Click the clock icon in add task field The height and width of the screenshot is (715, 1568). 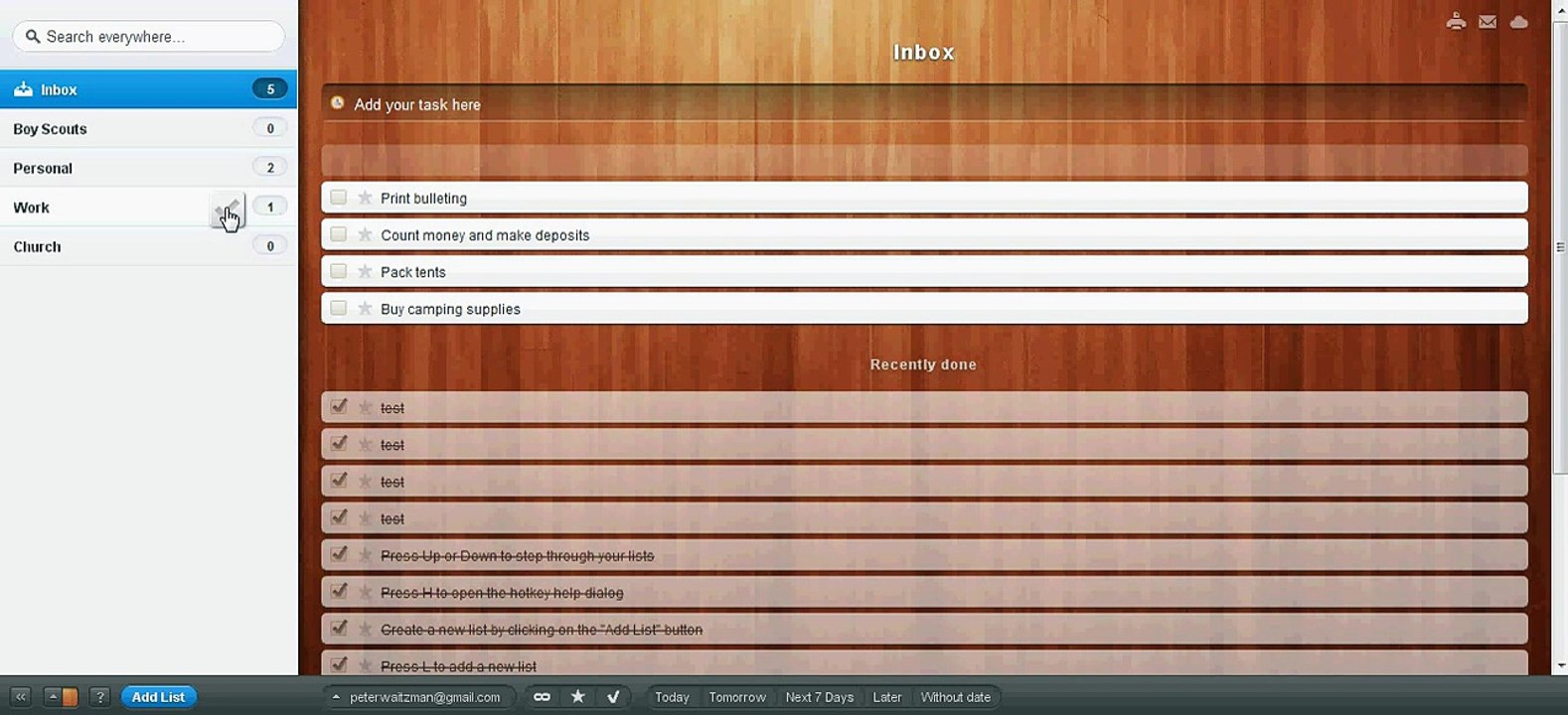pos(338,103)
